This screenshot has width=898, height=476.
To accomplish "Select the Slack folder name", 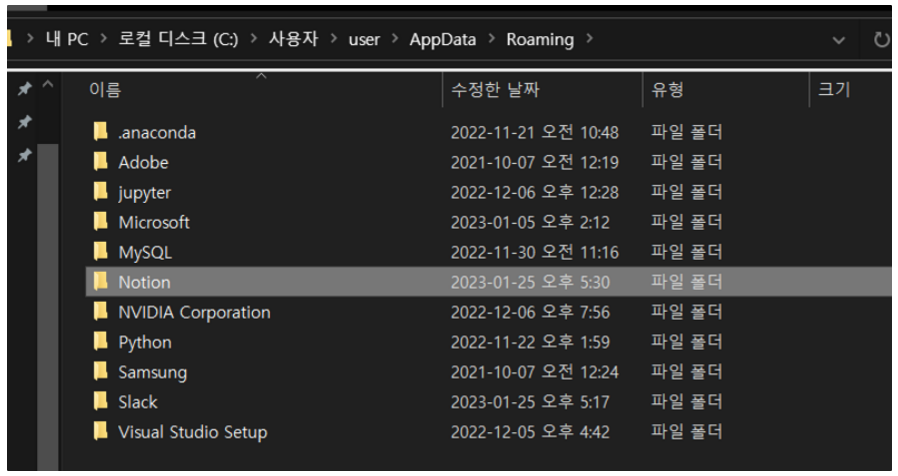I will pos(137,402).
